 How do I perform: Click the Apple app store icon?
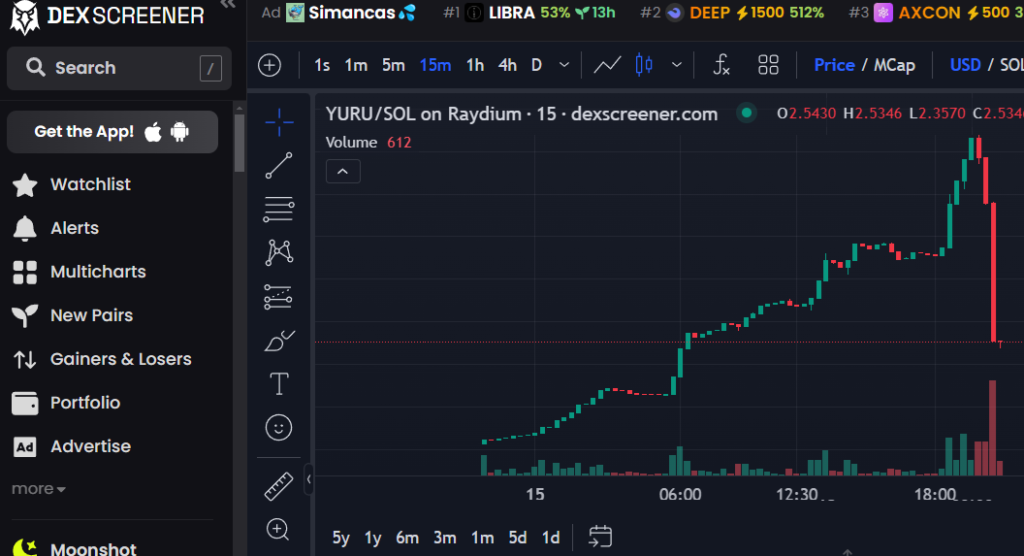click(153, 132)
